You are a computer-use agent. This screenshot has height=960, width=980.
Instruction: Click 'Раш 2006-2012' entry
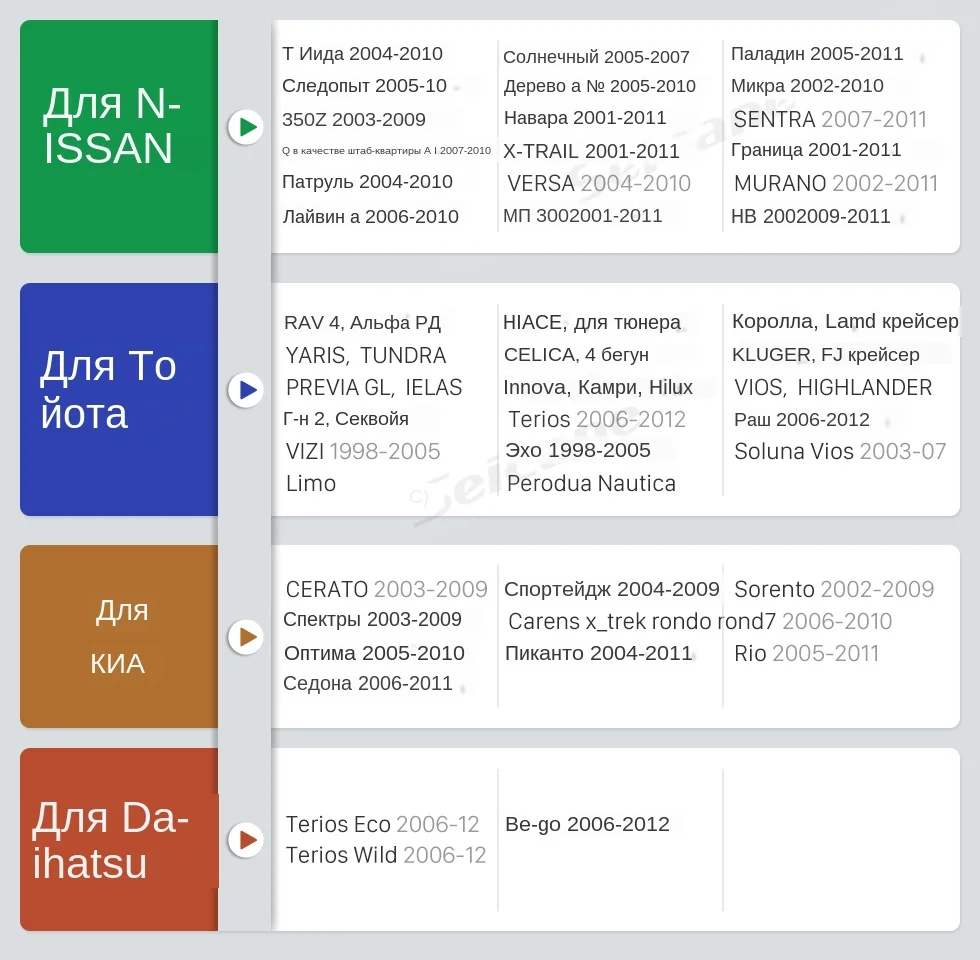[802, 419]
